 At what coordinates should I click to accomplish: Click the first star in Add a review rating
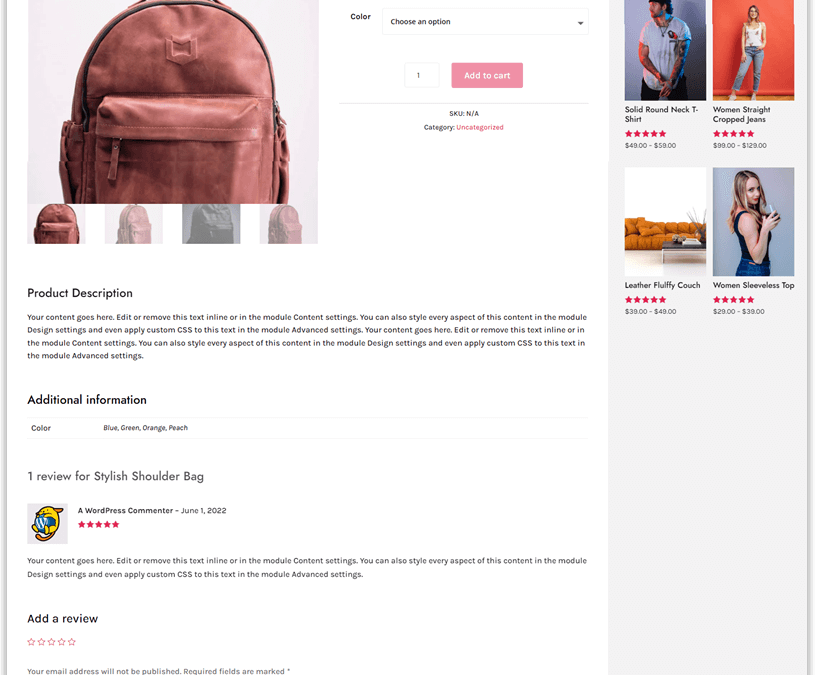click(x=31, y=642)
